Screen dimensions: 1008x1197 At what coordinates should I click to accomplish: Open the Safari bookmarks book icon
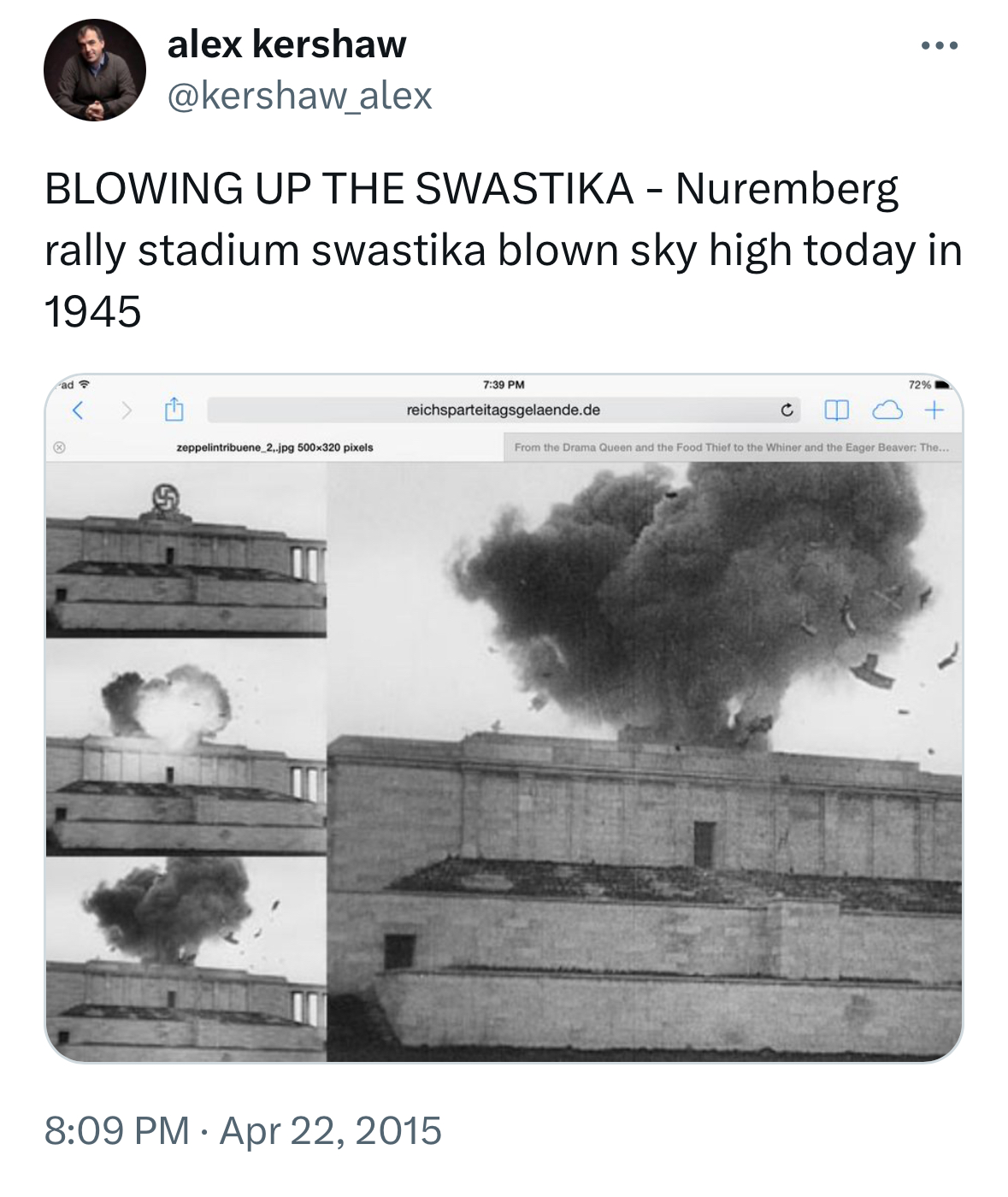836,410
